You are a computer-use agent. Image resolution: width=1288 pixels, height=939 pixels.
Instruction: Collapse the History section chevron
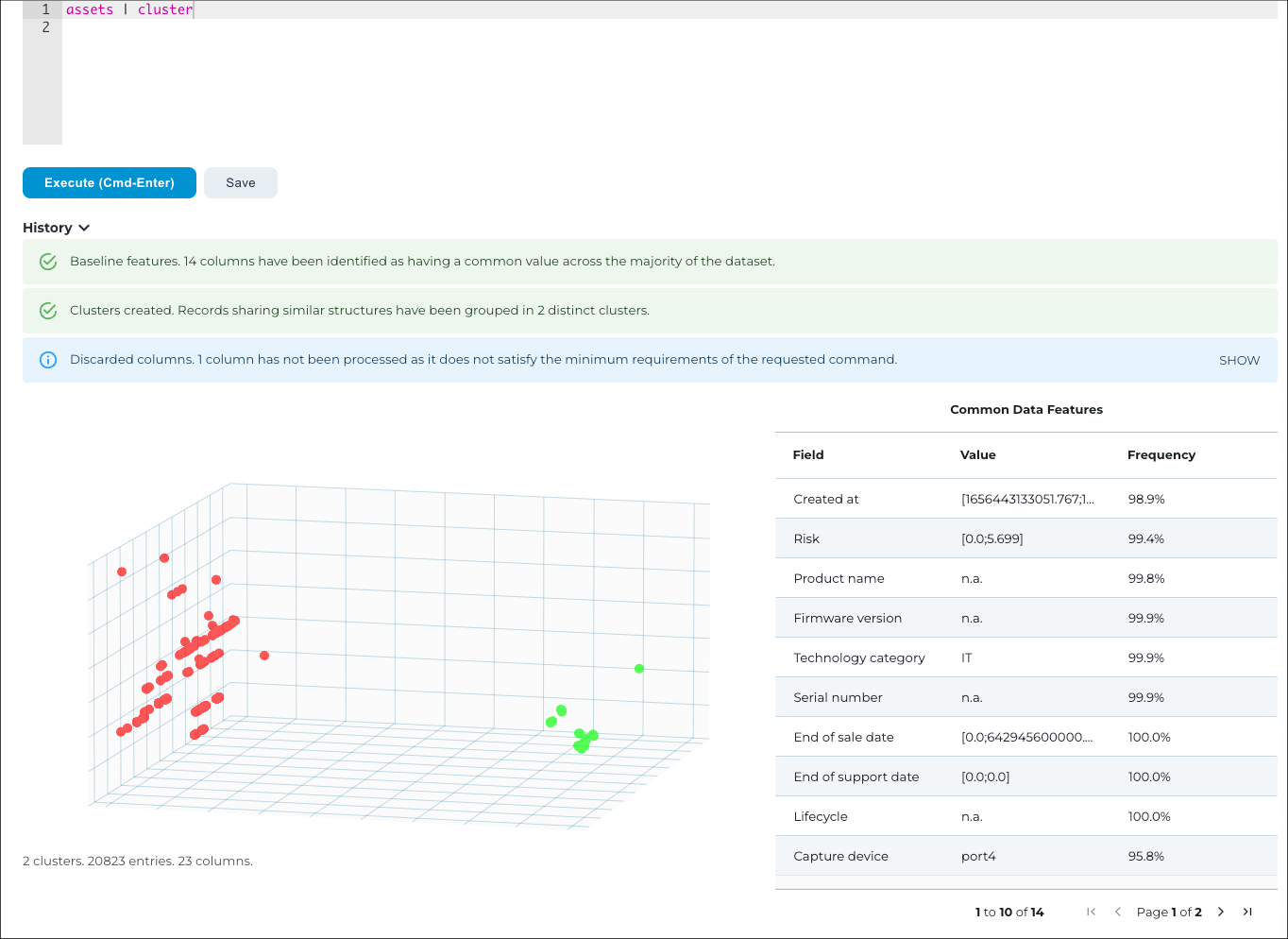[x=84, y=228]
